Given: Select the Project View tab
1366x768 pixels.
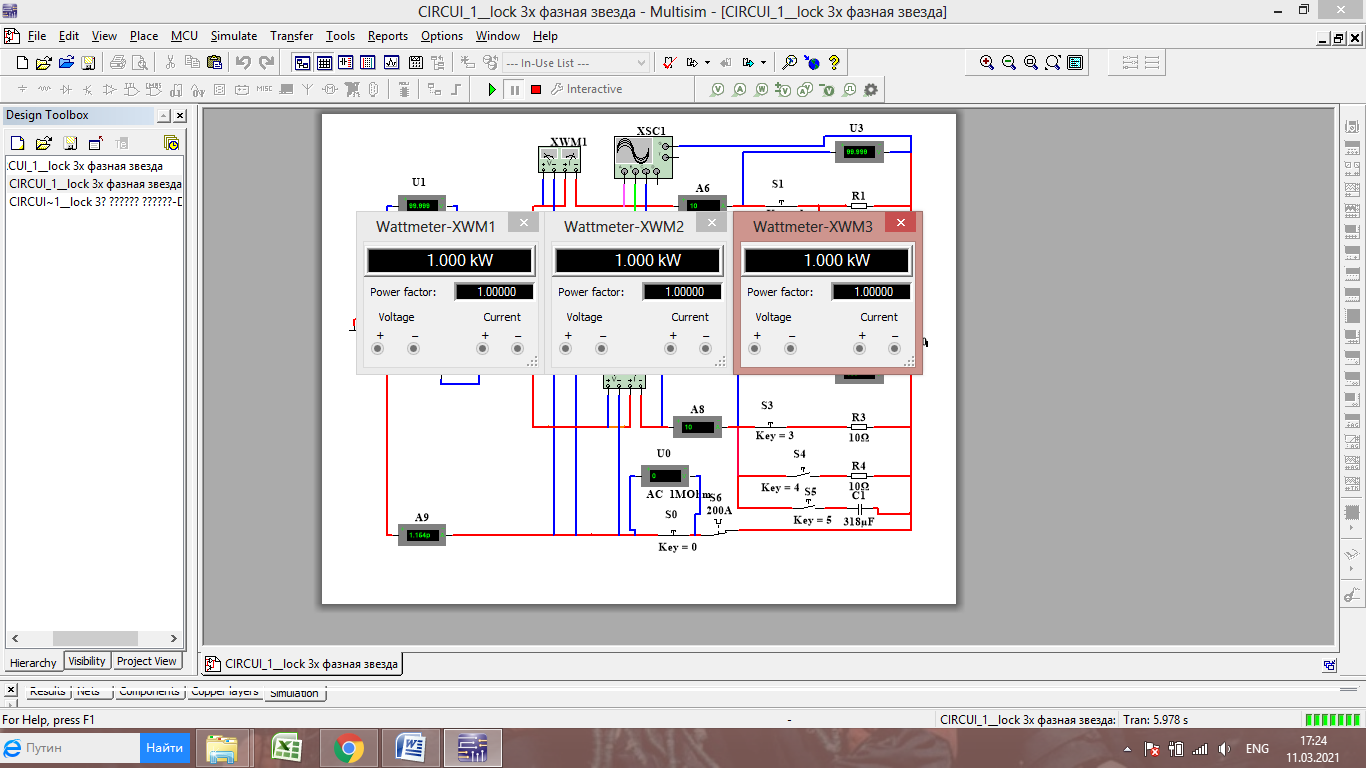Looking at the screenshot, I should pyautogui.click(x=146, y=661).
